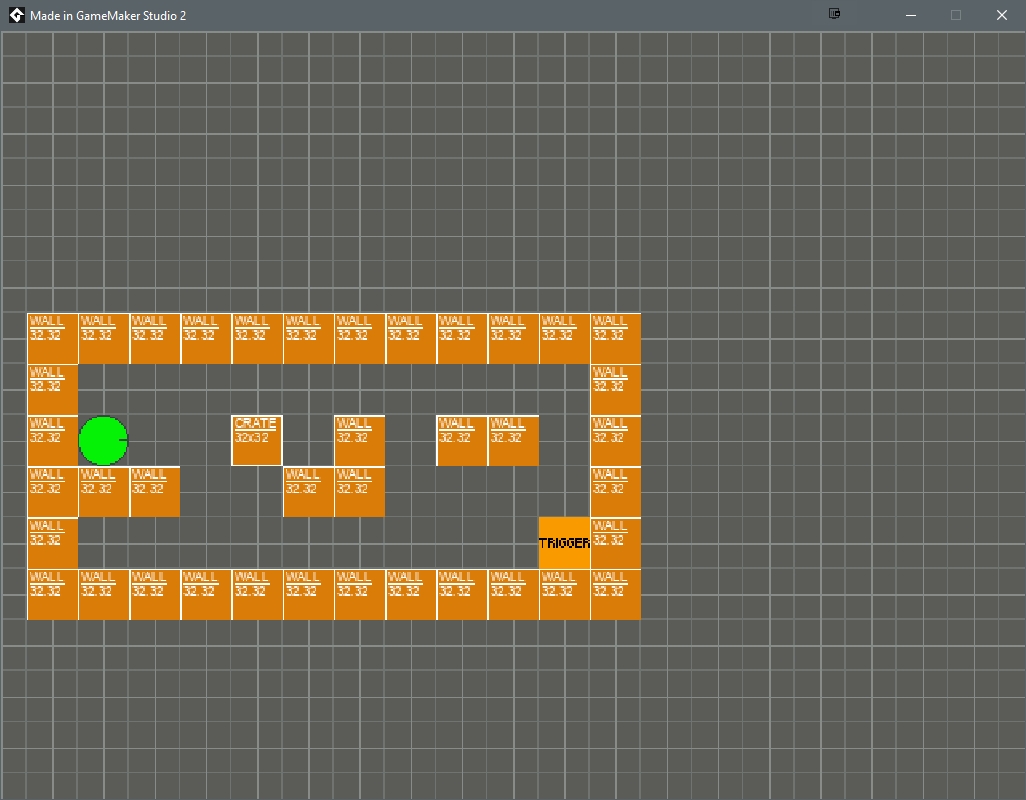Click the bottom-right corner WALL block
Viewport: 1026px width, 800px height.
(x=613, y=594)
